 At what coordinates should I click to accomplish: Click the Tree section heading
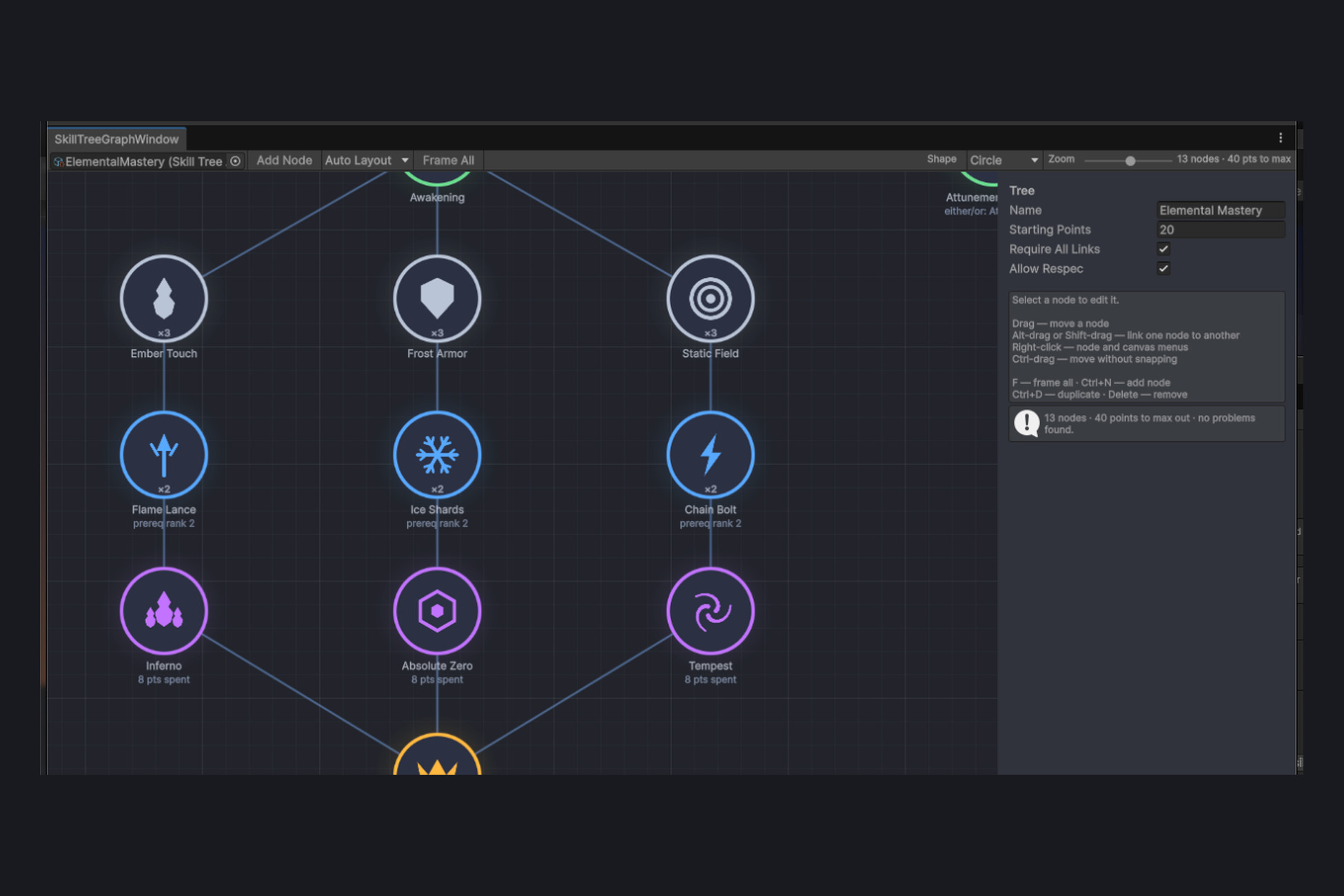pos(1022,191)
